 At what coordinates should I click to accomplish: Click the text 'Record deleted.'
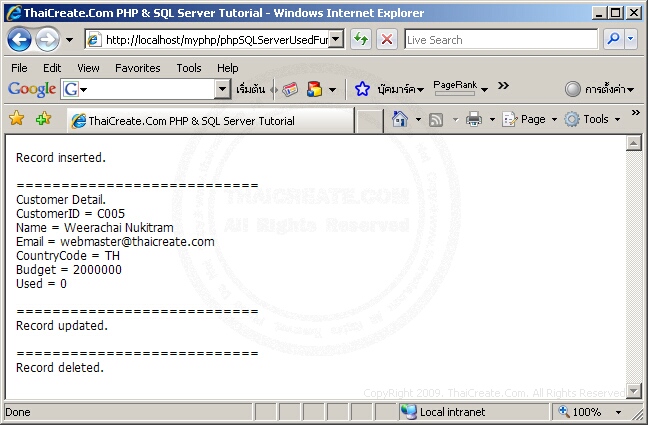tap(60, 368)
